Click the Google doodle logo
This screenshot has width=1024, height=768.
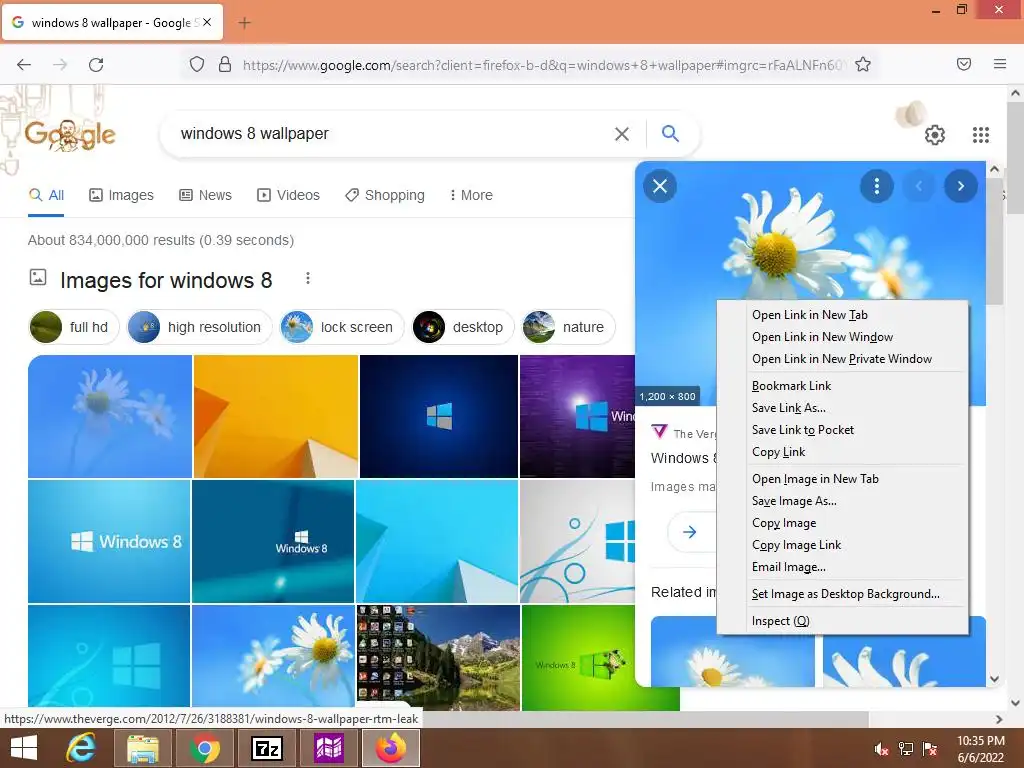pyautogui.click(x=70, y=135)
